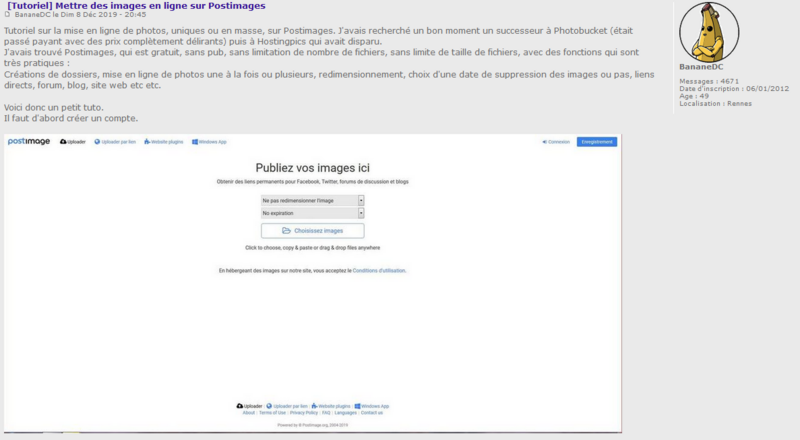Open footer 'Terms of Use' link
This screenshot has height=440, width=800.
(272, 413)
